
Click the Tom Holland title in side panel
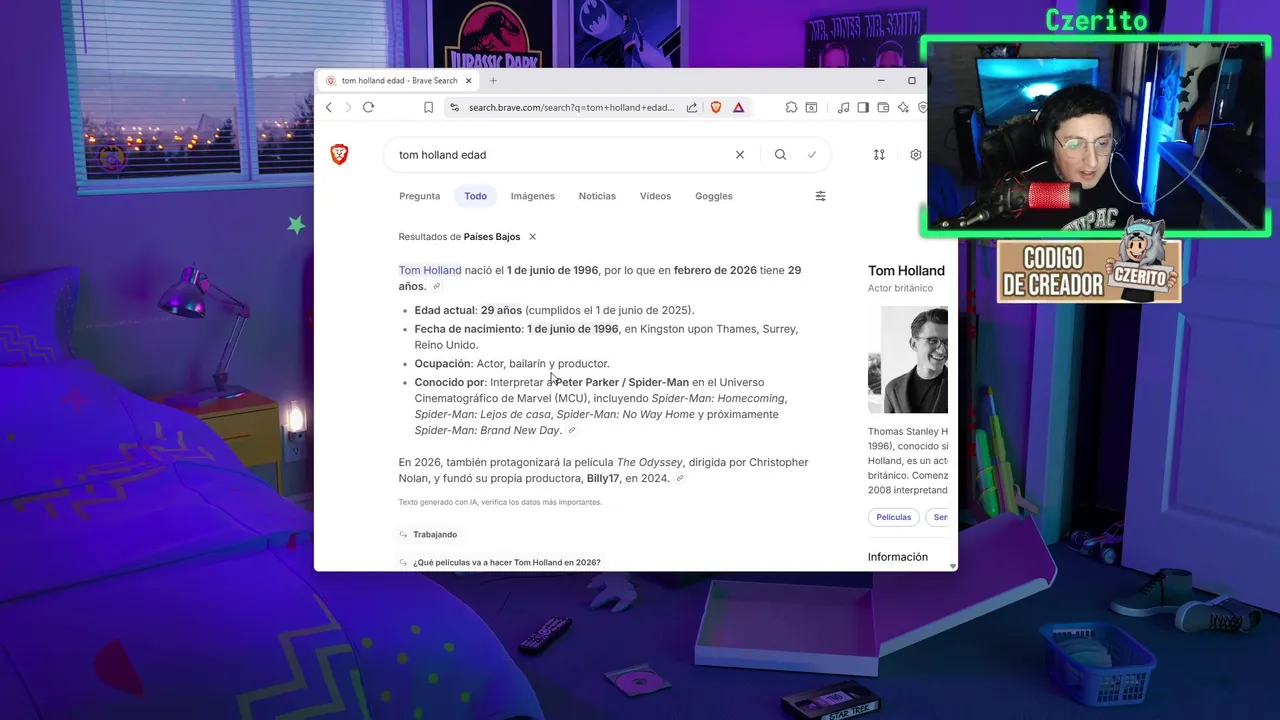tap(906, 271)
